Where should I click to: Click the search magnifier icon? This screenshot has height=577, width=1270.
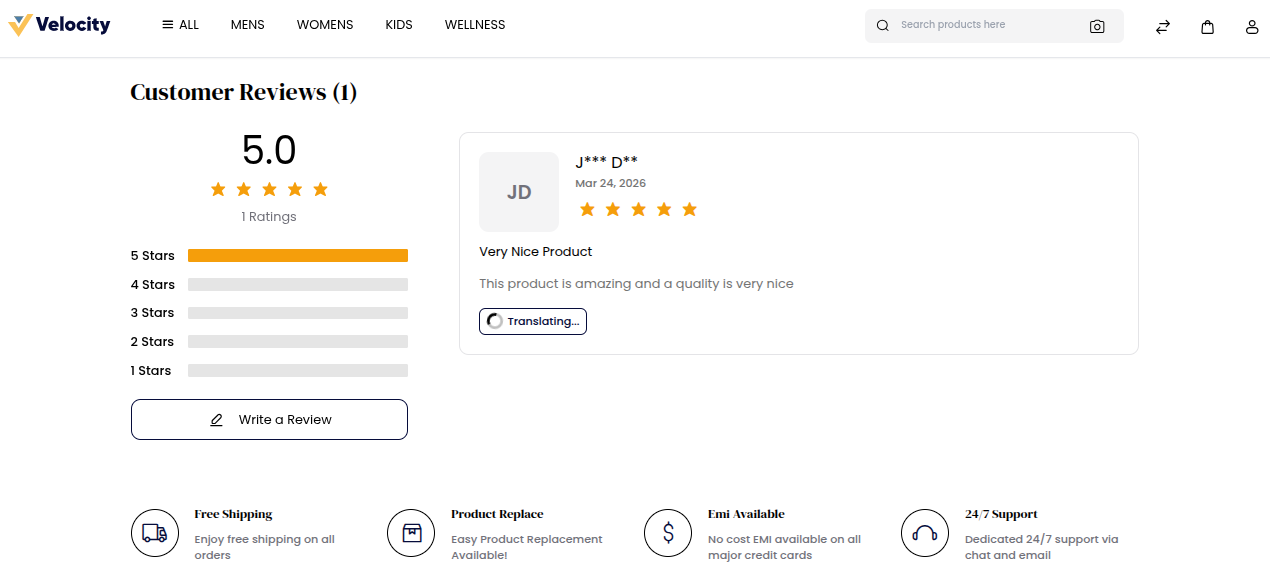pos(883,26)
